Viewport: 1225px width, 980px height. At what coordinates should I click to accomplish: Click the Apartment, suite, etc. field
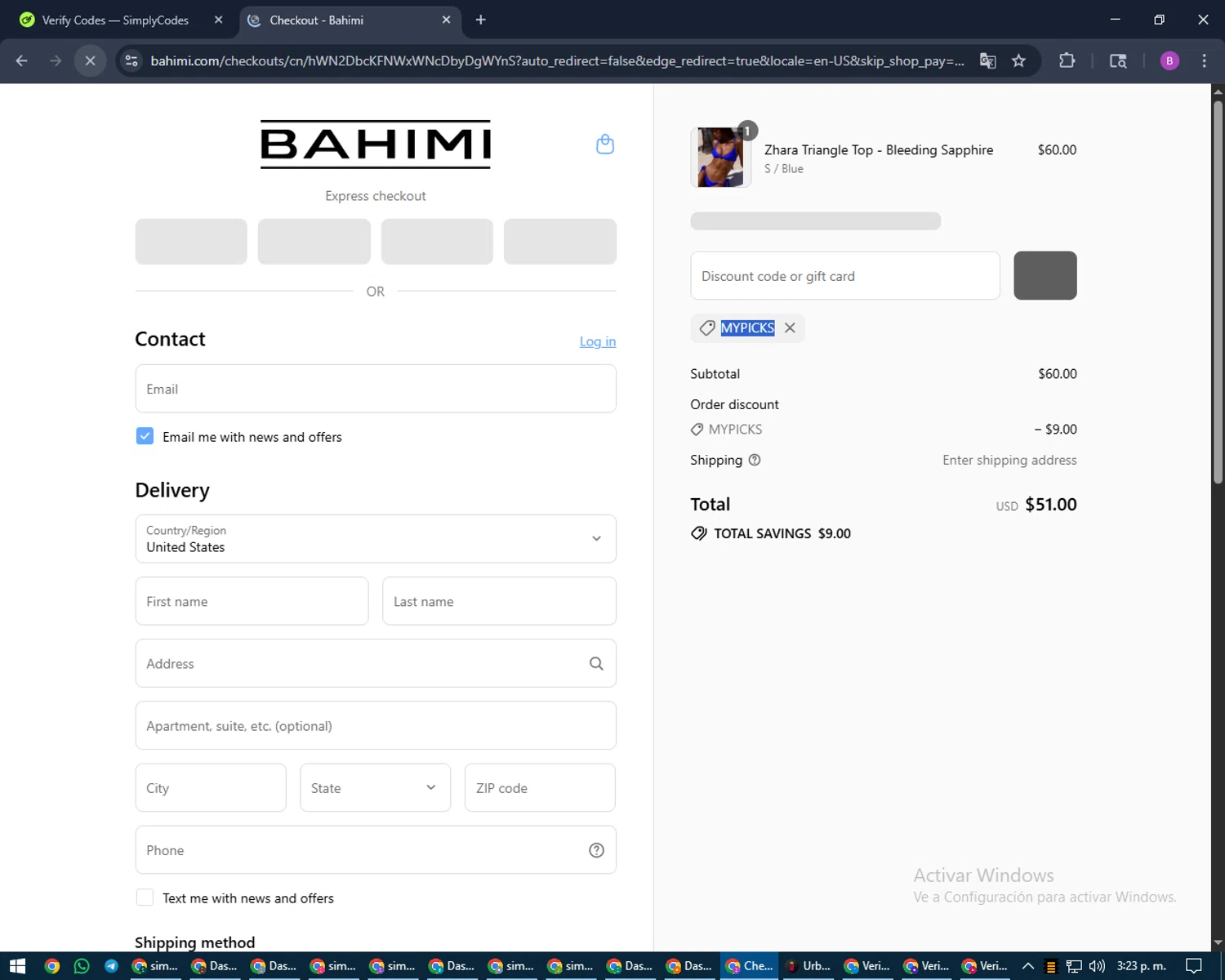pyautogui.click(x=376, y=725)
